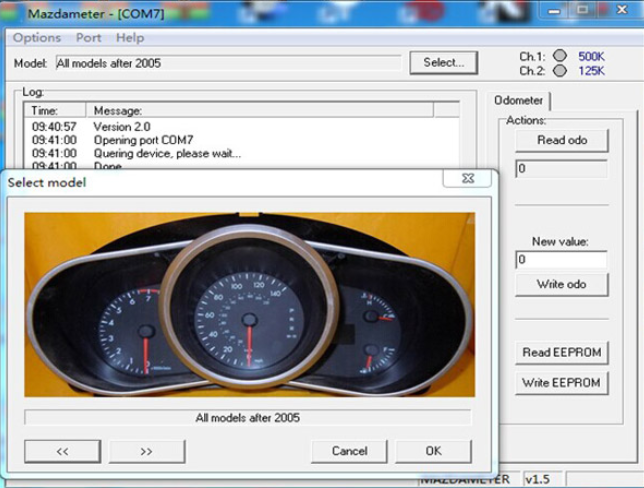Go to the next model with >> button
The image size is (644, 488).
pyautogui.click(x=147, y=451)
